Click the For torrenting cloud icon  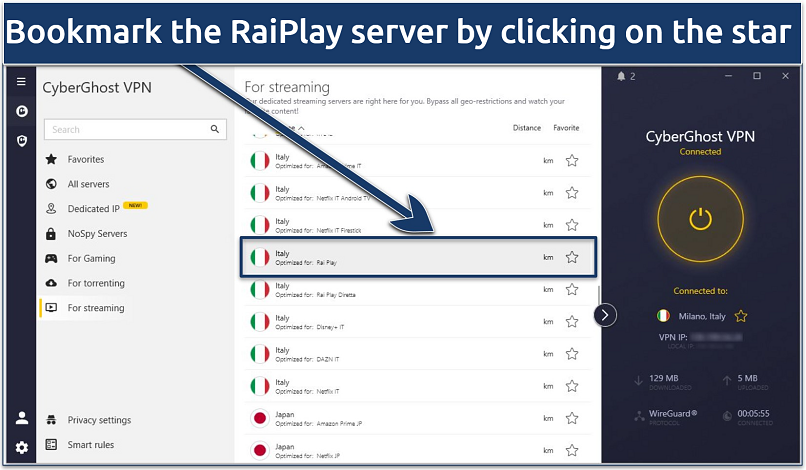coord(51,283)
